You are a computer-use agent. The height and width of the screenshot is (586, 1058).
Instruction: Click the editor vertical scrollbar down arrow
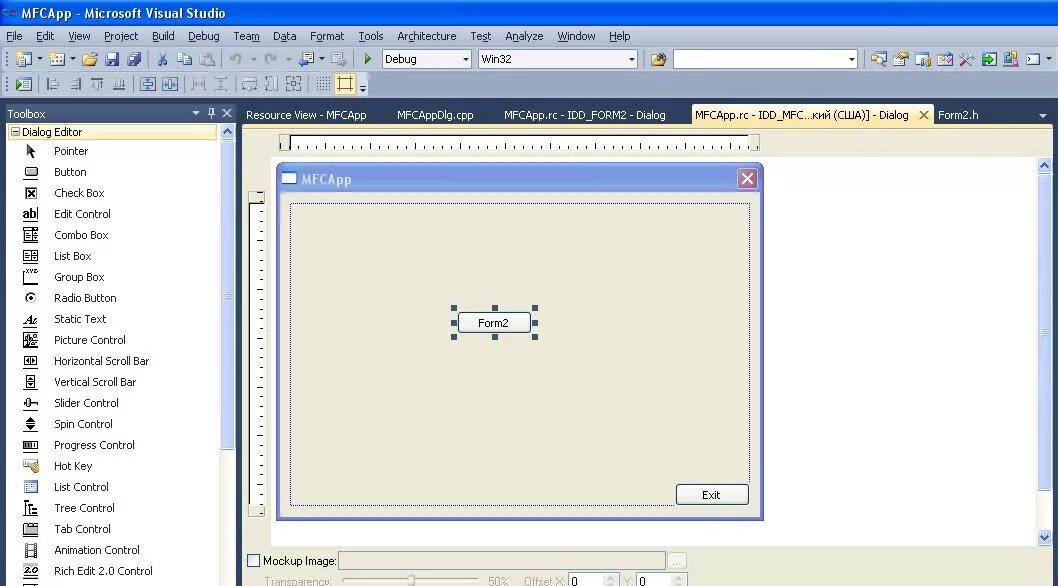1045,537
